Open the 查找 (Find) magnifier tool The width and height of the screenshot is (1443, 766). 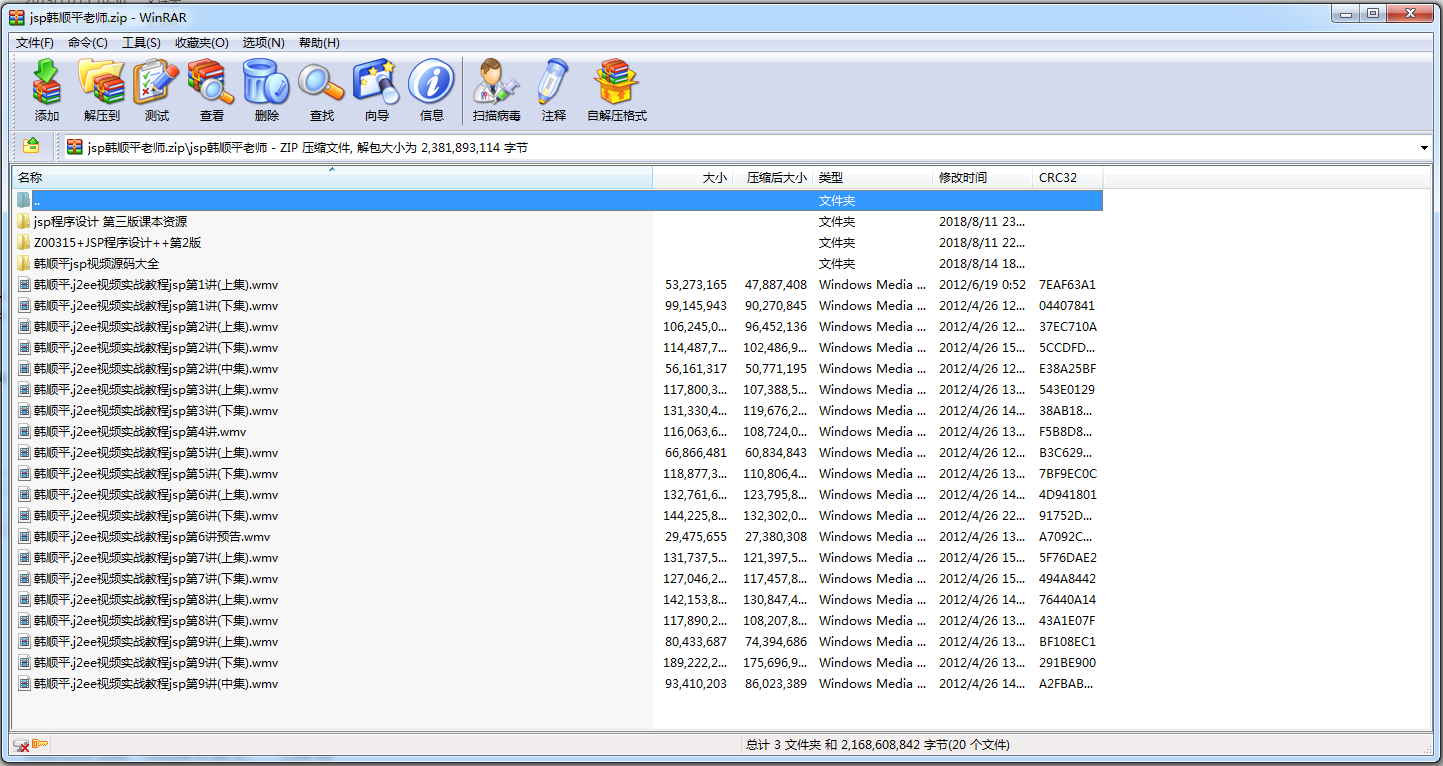(x=321, y=82)
